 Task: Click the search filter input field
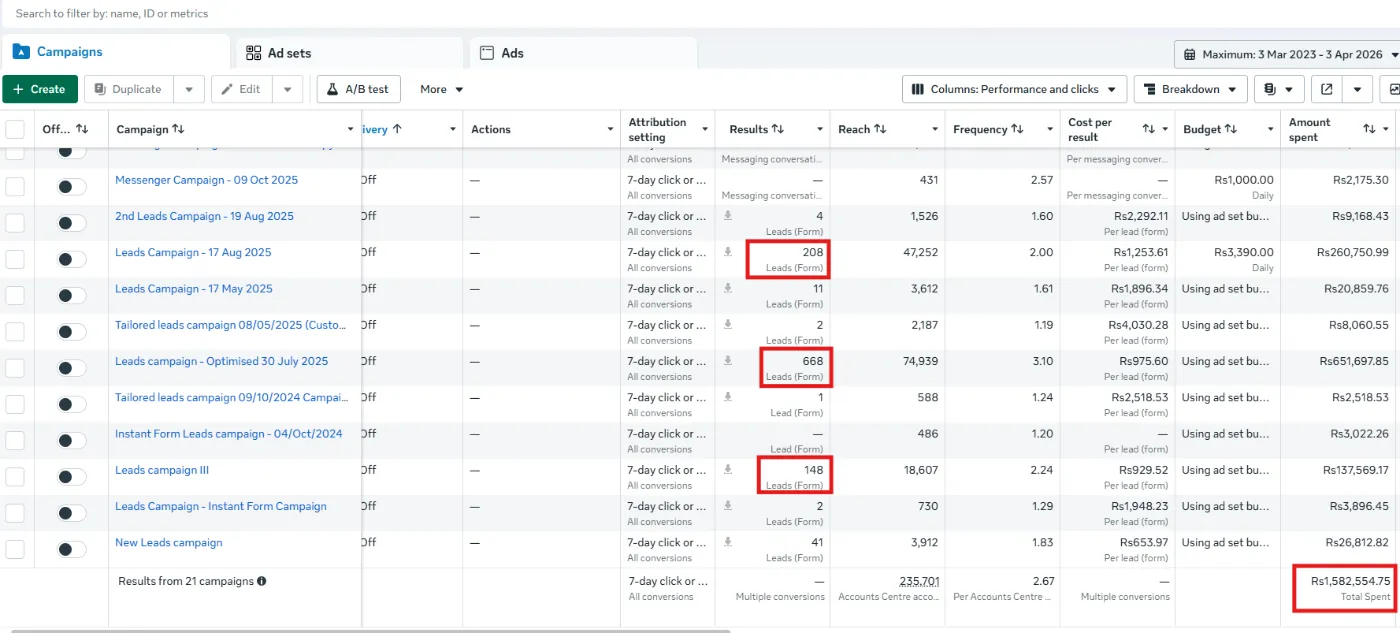coord(700,14)
